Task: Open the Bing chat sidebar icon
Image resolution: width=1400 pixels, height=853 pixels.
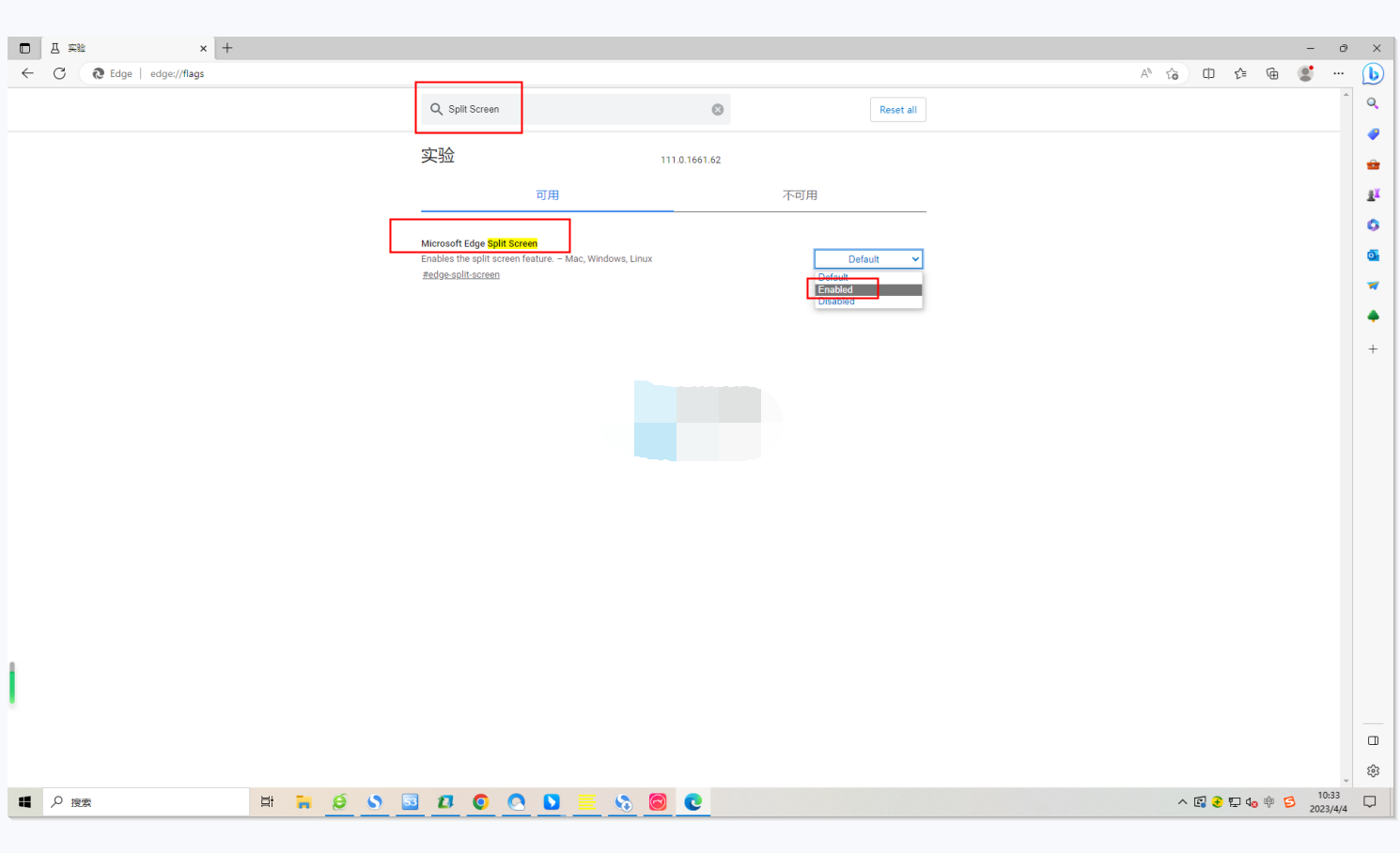Action: (x=1373, y=73)
